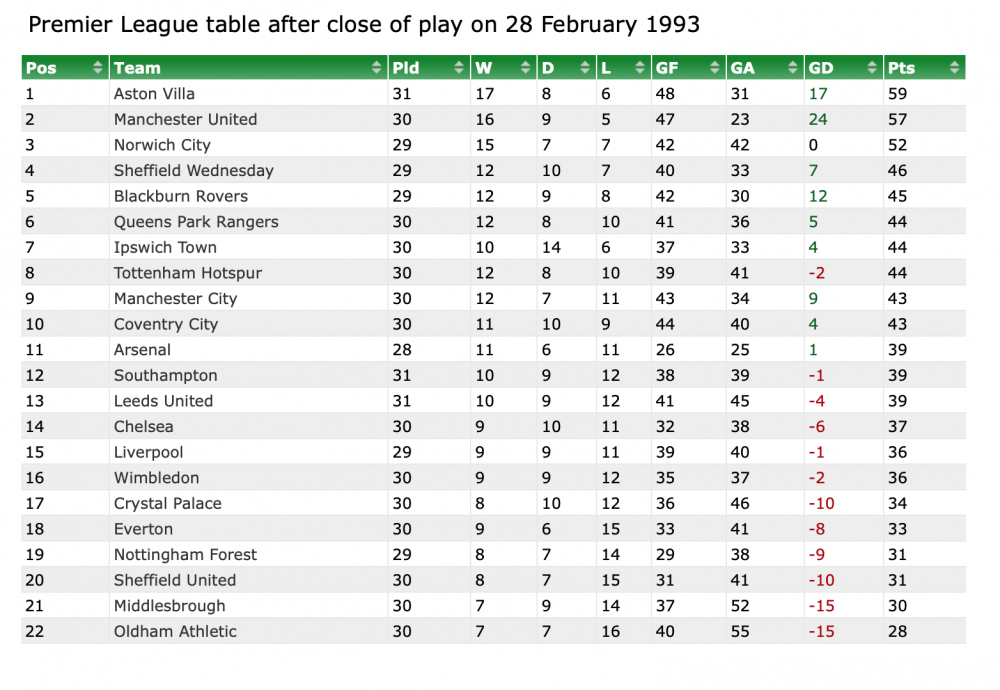Screen dimensions: 1000x690
Task: Click the Premier League table title
Action: (x=364, y=25)
